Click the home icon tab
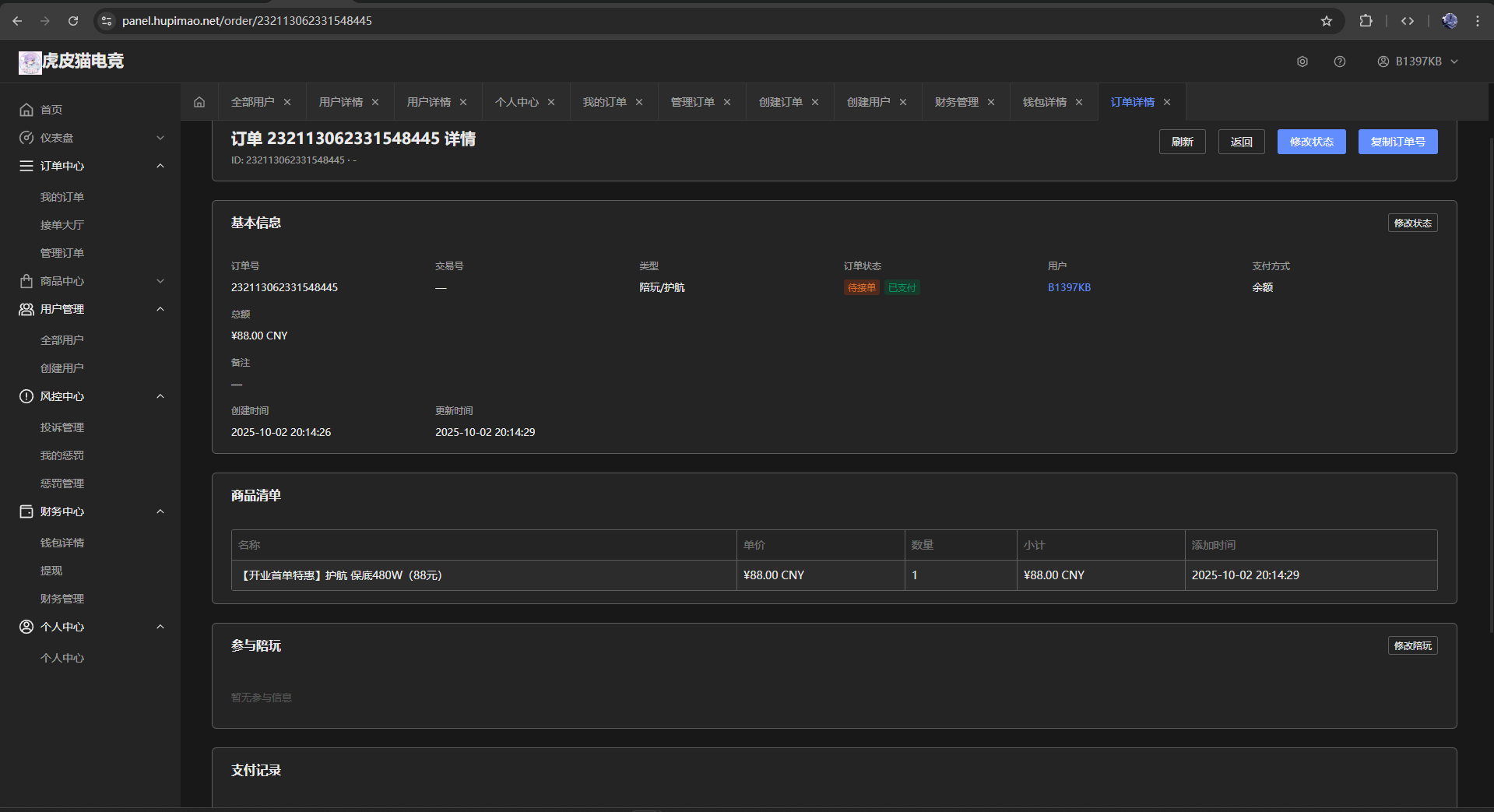Image resolution: width=1494 pixels, height=812 pixels. point(199,102)
